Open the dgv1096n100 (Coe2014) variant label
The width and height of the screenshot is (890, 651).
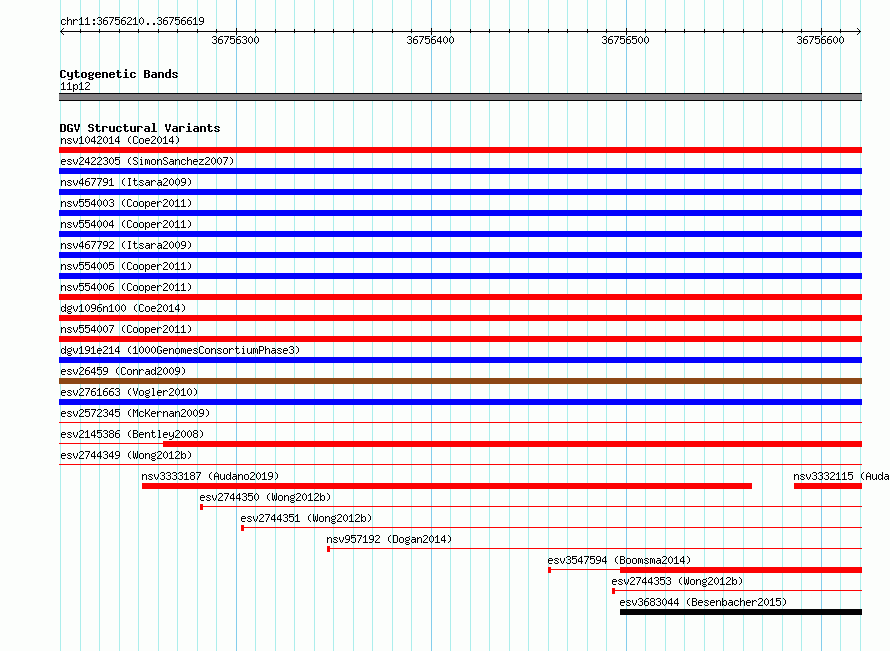[123, 308]
